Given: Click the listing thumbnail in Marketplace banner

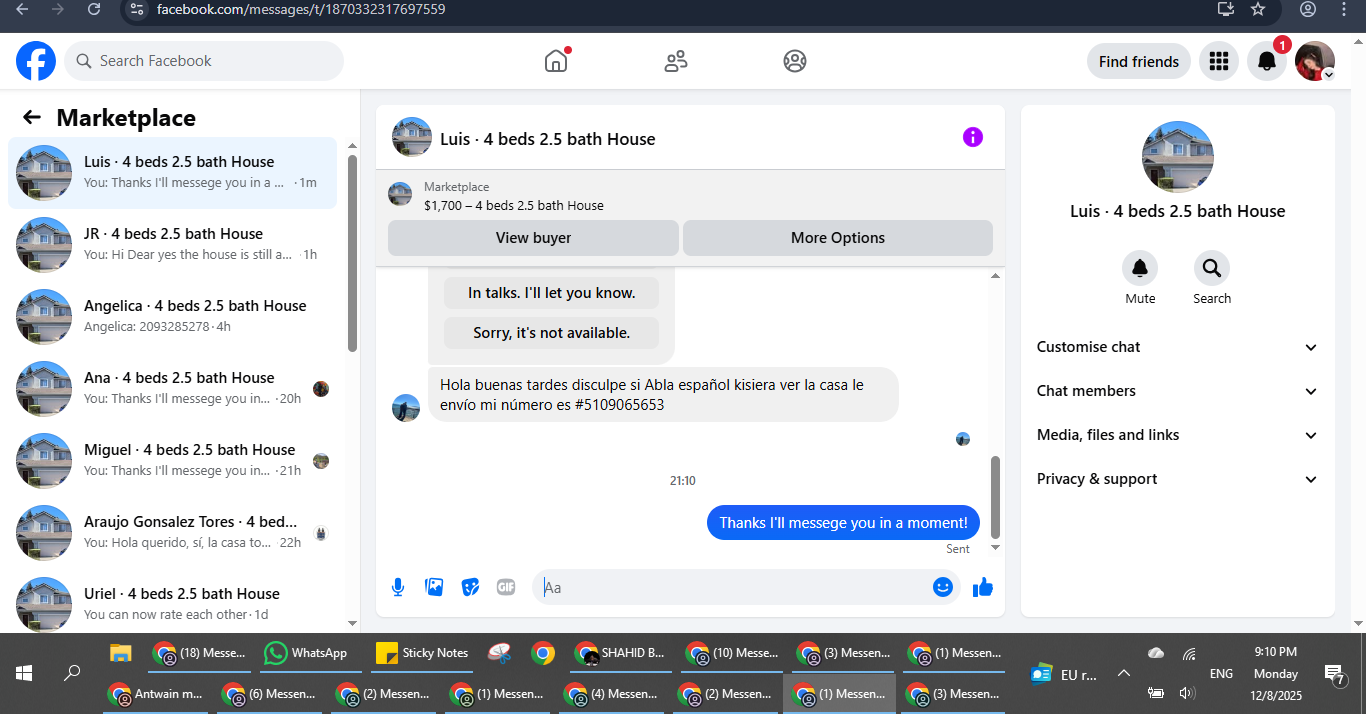Looking at the screenshot, I should click(x=400, y=194).
